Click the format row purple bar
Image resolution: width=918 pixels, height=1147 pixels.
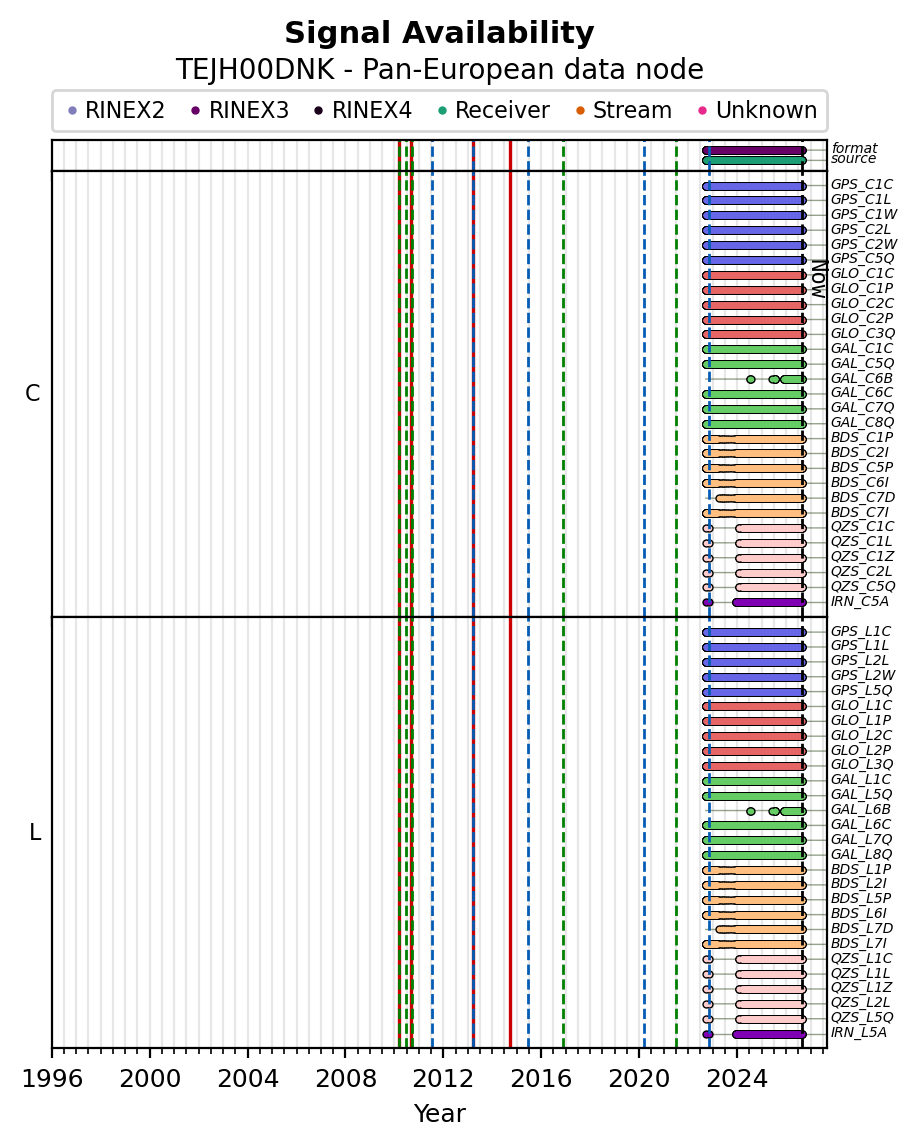point(754,151)
